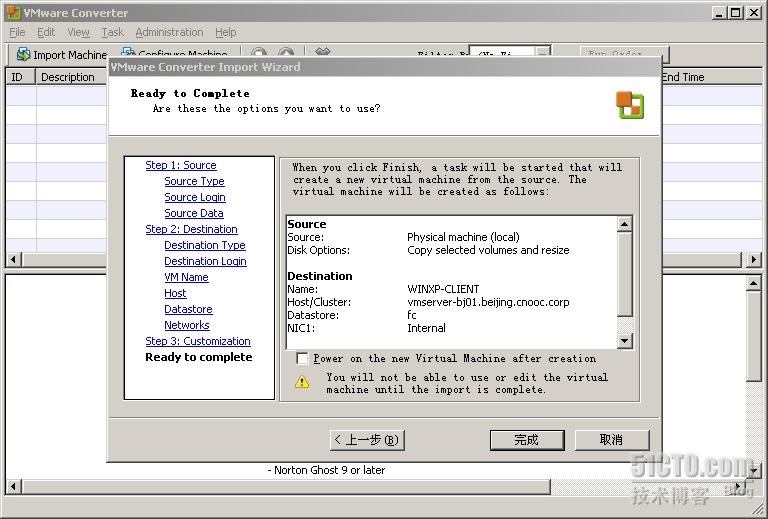
Task: Click the VMware logo icon in wizard header
Action: (x=630, y=105)
